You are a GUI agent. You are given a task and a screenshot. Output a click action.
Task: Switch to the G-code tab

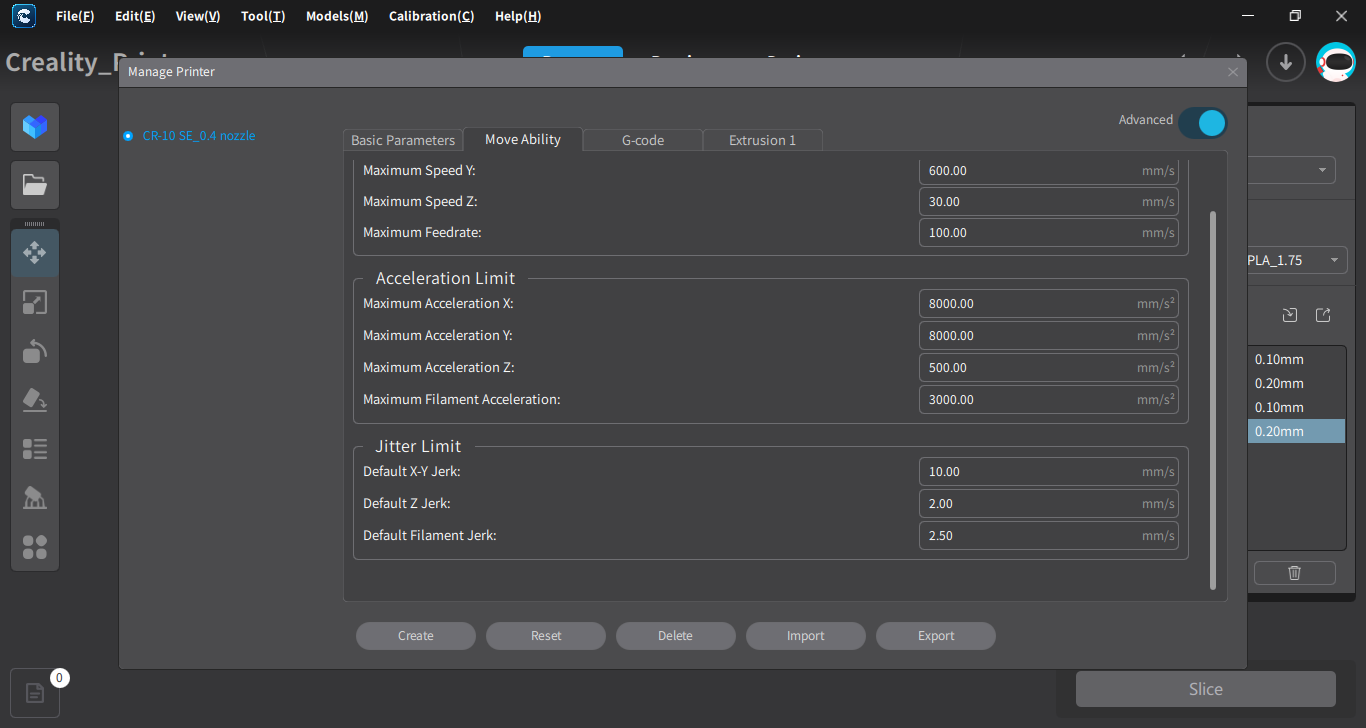click(x=643, y=140)
